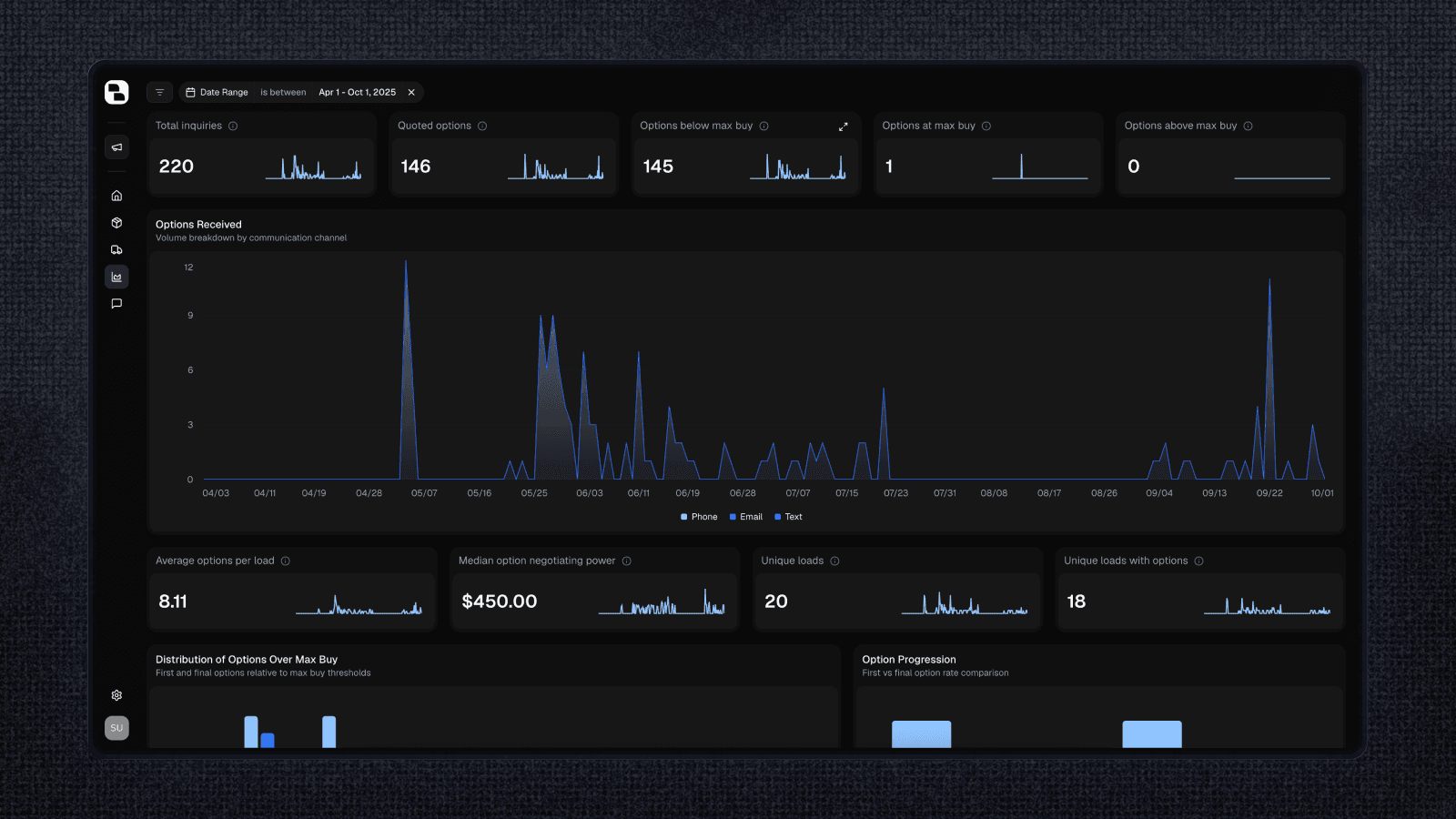Click the Quoted options value 146
The image size is (1456, 819).
[416, 167]
